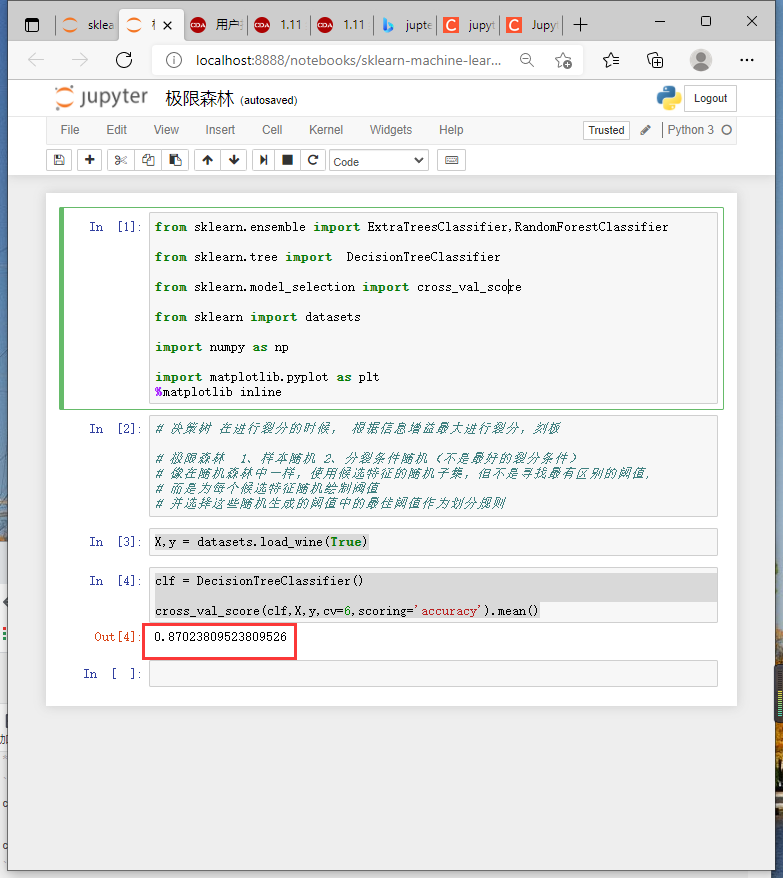Open the Kernel menu
783x878 pixels.
click(x=326, y=130)
